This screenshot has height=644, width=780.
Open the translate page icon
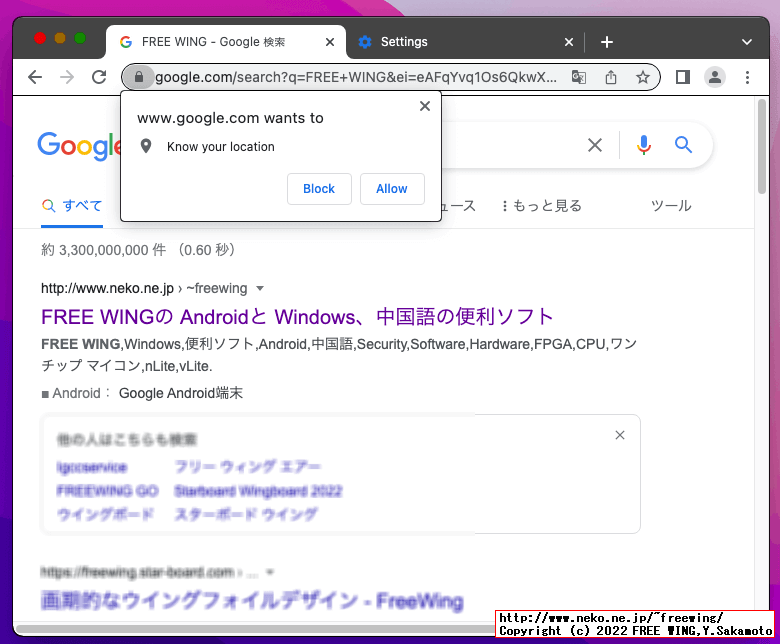579,77
